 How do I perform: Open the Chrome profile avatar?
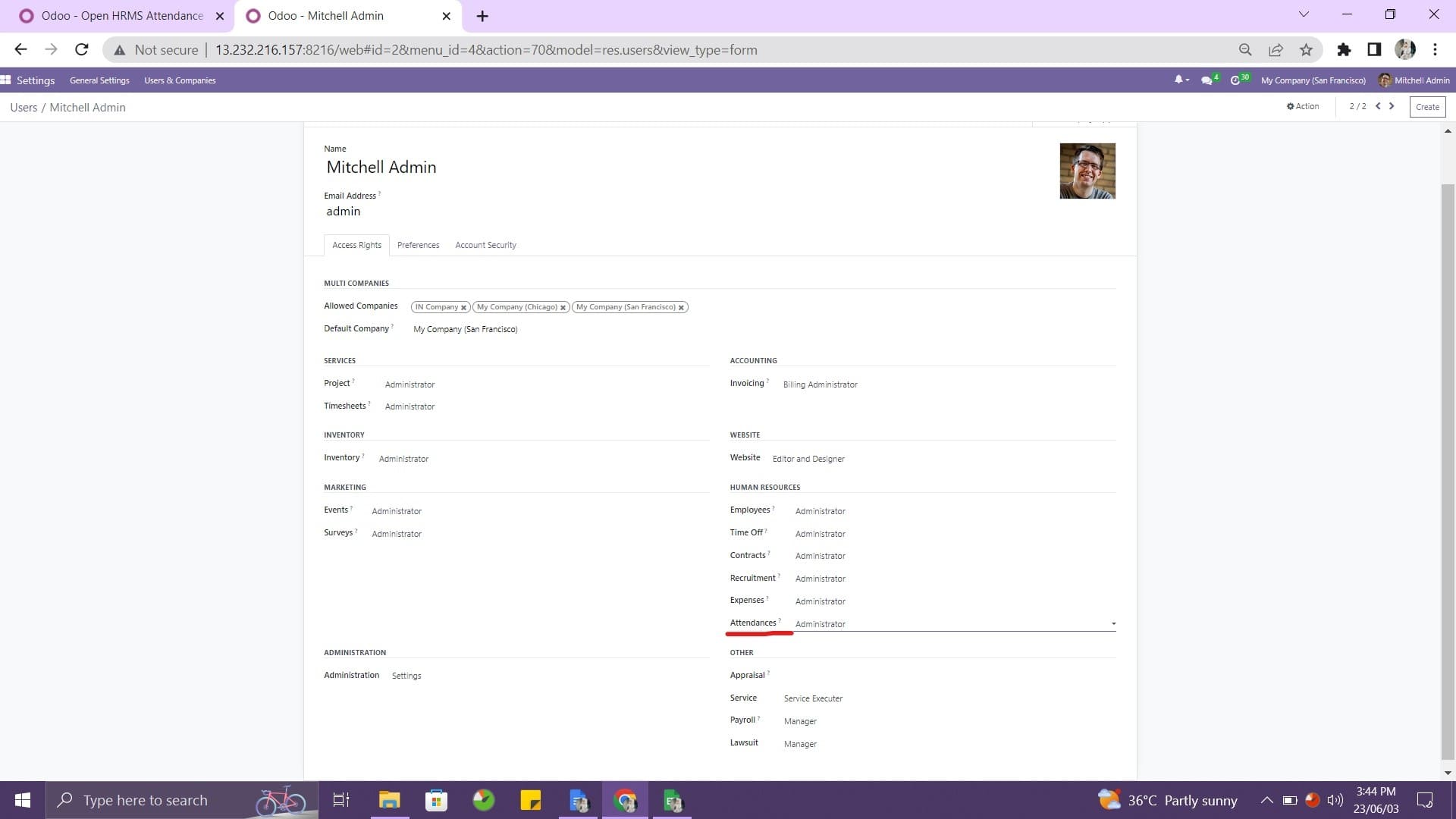click(1405, 50)
